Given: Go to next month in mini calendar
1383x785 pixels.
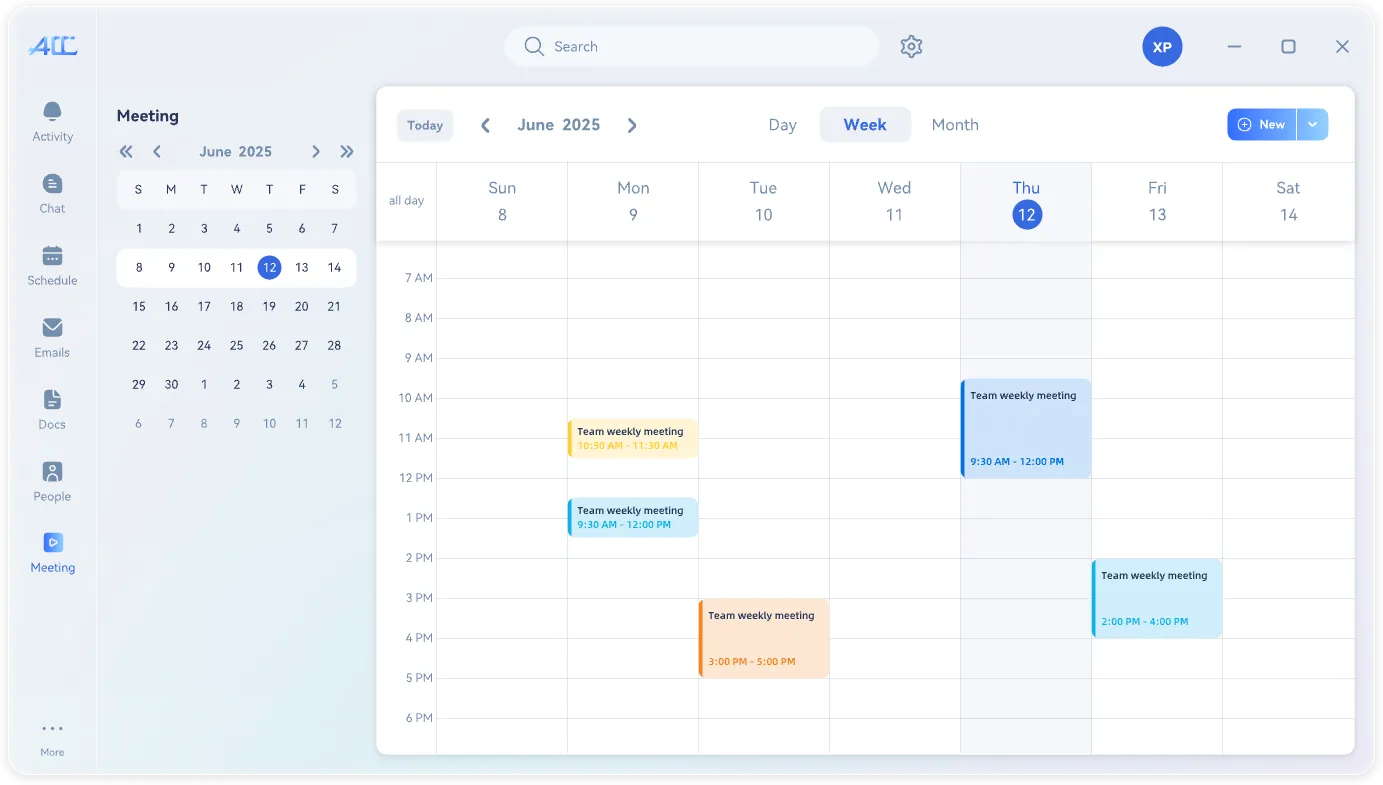Looking at the screenshot, I should tap(315, 152).
